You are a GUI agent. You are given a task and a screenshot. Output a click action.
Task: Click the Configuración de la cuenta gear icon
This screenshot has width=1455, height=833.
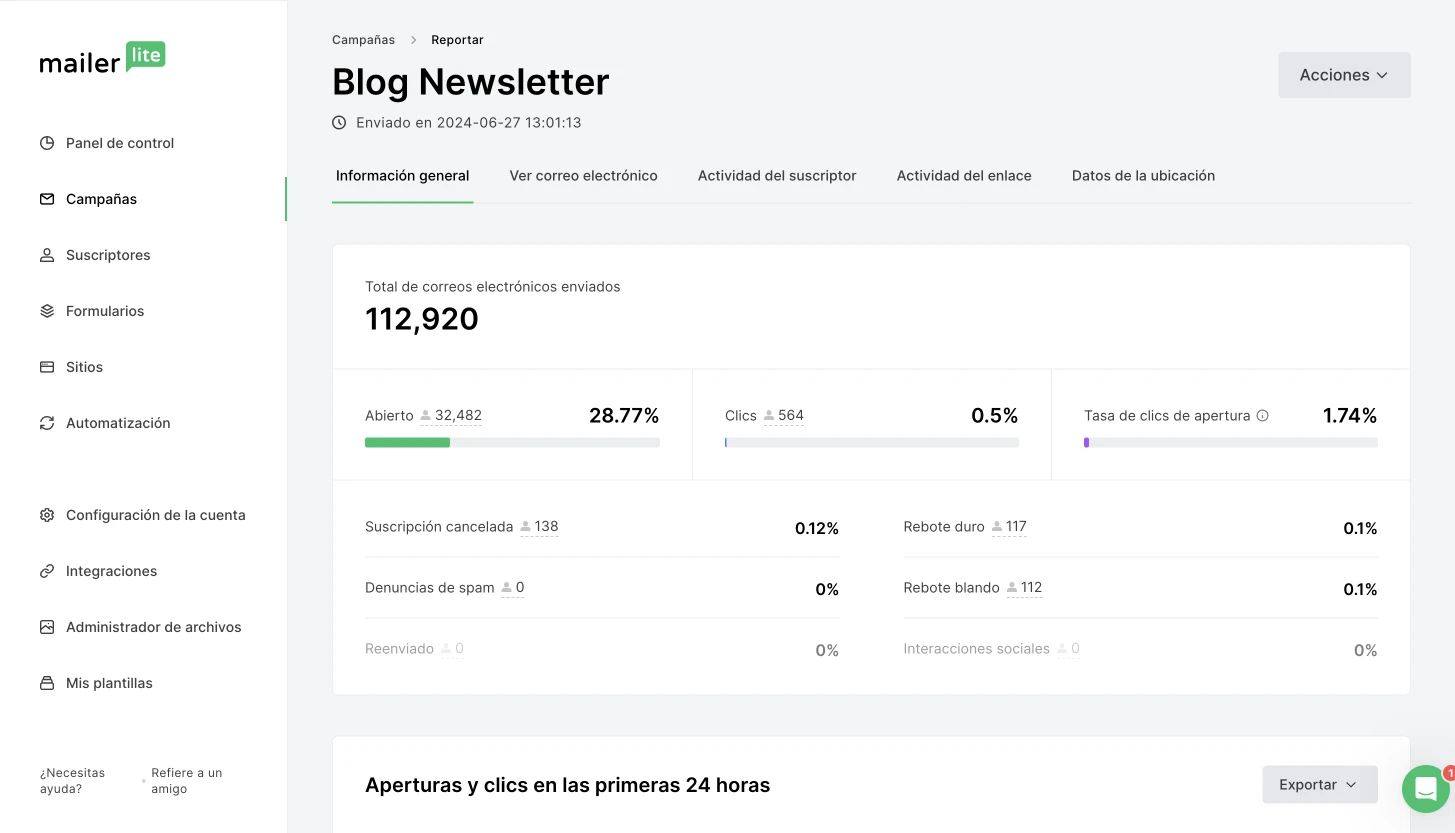[47, 515]
